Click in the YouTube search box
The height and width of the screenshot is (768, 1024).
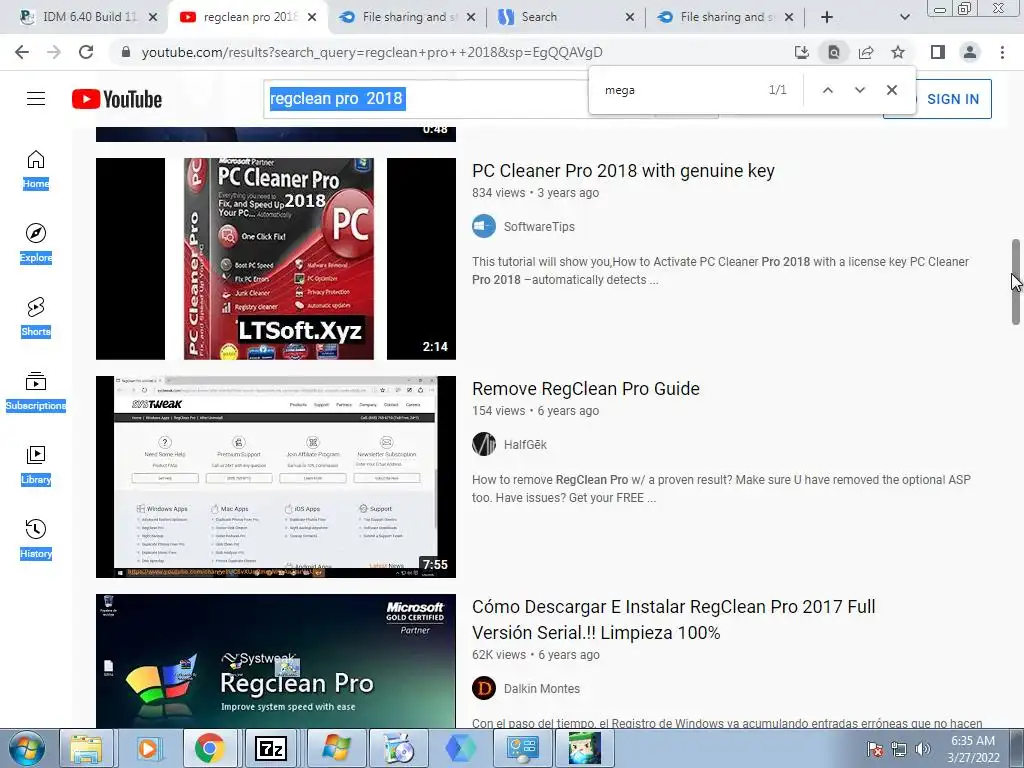click(427, 99)
